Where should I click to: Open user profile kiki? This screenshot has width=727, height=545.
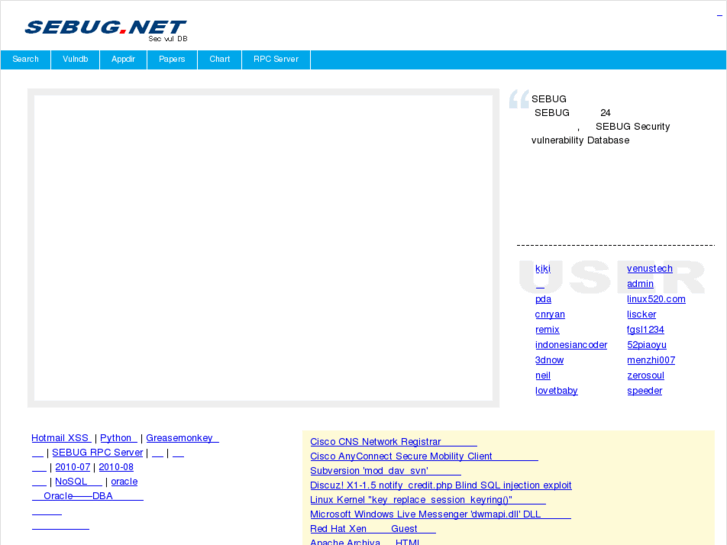(x=543, y=269)
